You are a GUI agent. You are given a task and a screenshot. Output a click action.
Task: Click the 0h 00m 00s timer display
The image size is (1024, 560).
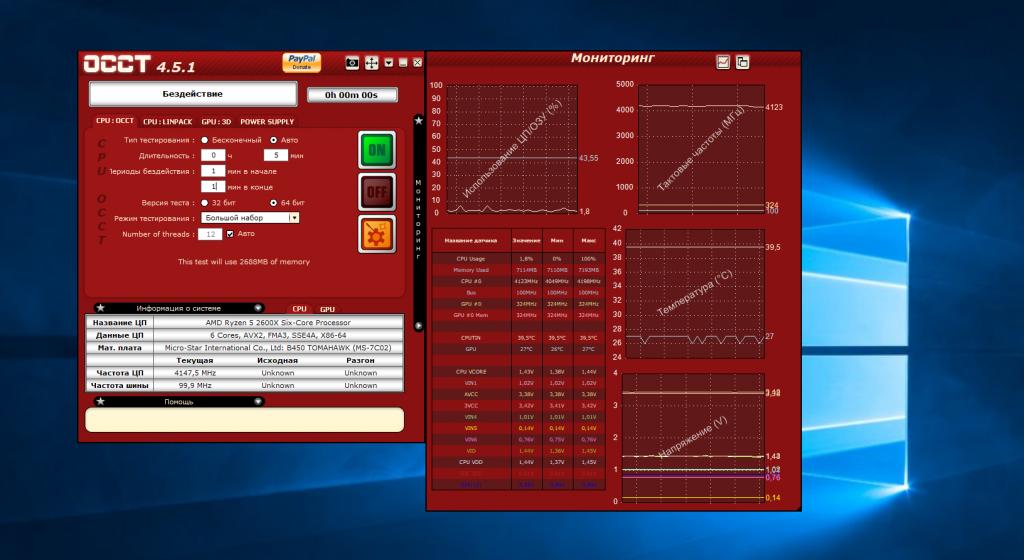tap(352, 95)
